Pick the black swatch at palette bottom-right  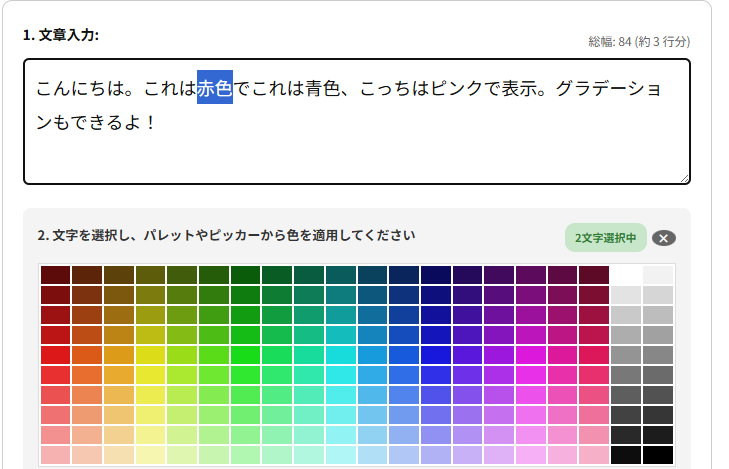[658, 455]
